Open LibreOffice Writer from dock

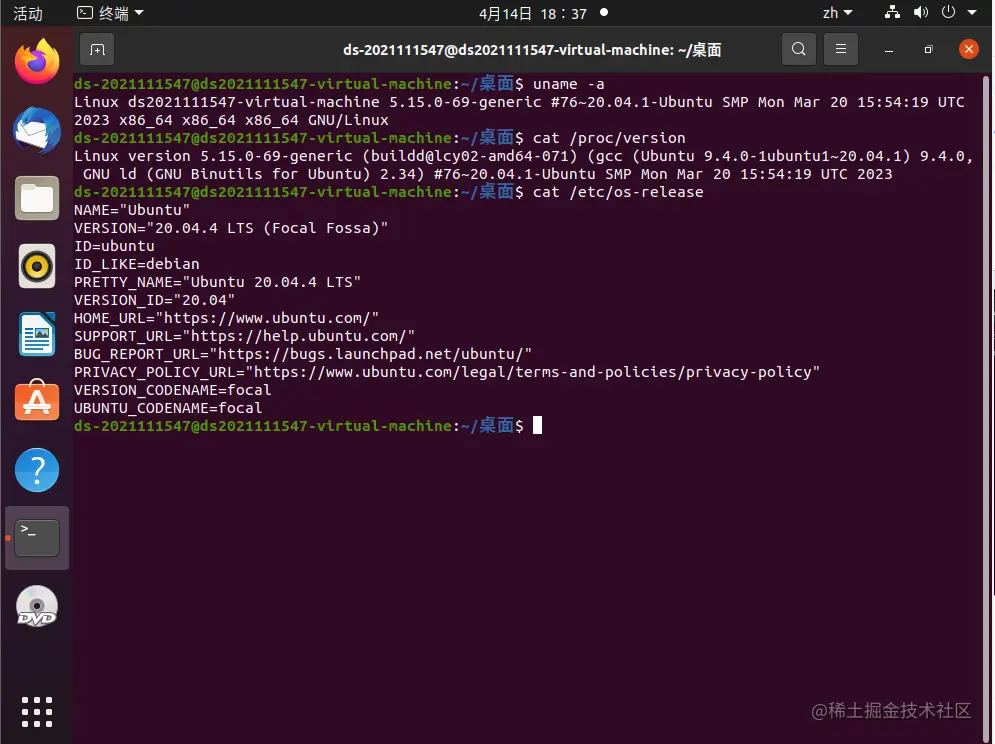coord(37,334)
